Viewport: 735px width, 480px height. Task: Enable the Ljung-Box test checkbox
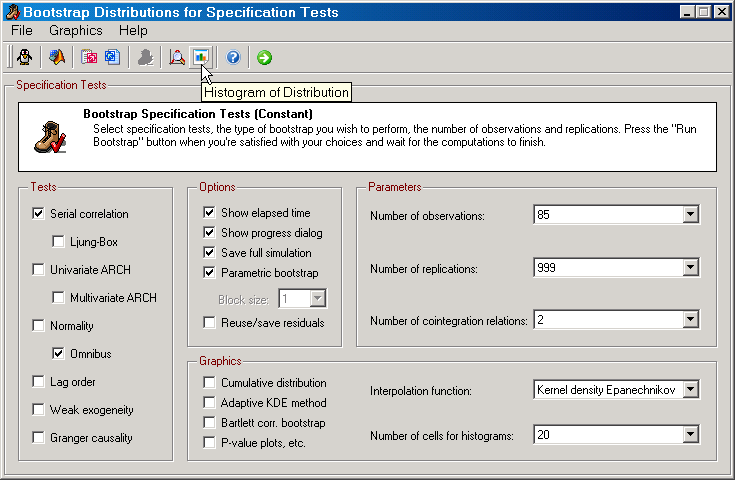pos(58,241)
